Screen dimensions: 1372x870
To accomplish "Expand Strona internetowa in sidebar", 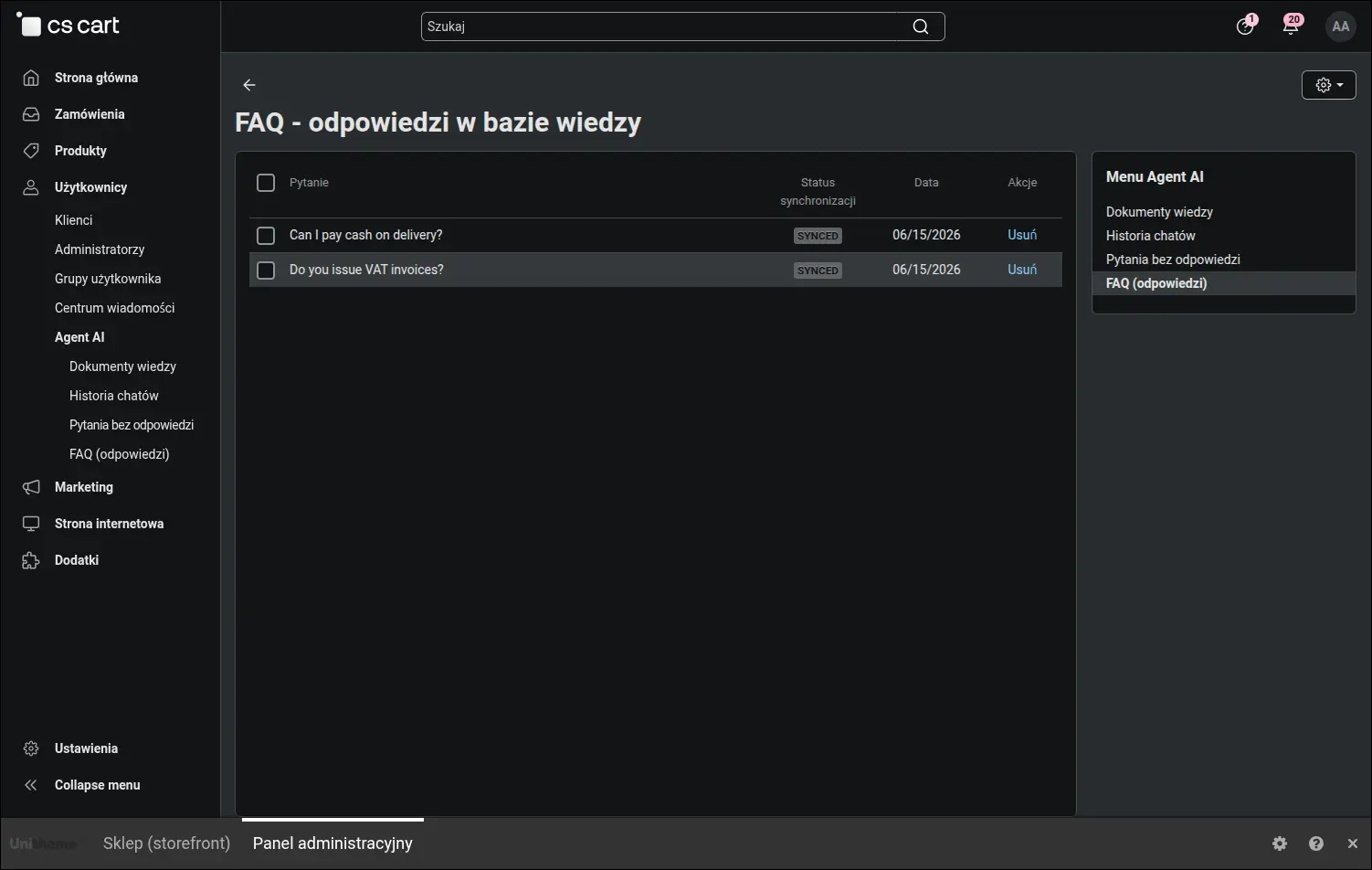I will [109, 524].
